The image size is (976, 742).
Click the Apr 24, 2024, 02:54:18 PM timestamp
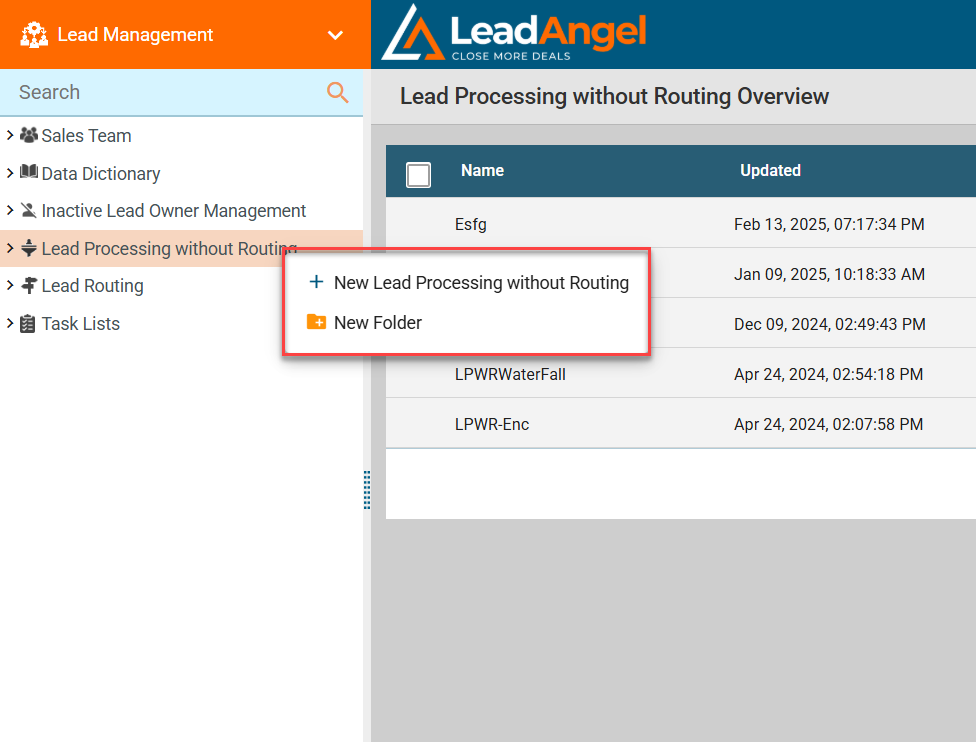click(828, 374)
